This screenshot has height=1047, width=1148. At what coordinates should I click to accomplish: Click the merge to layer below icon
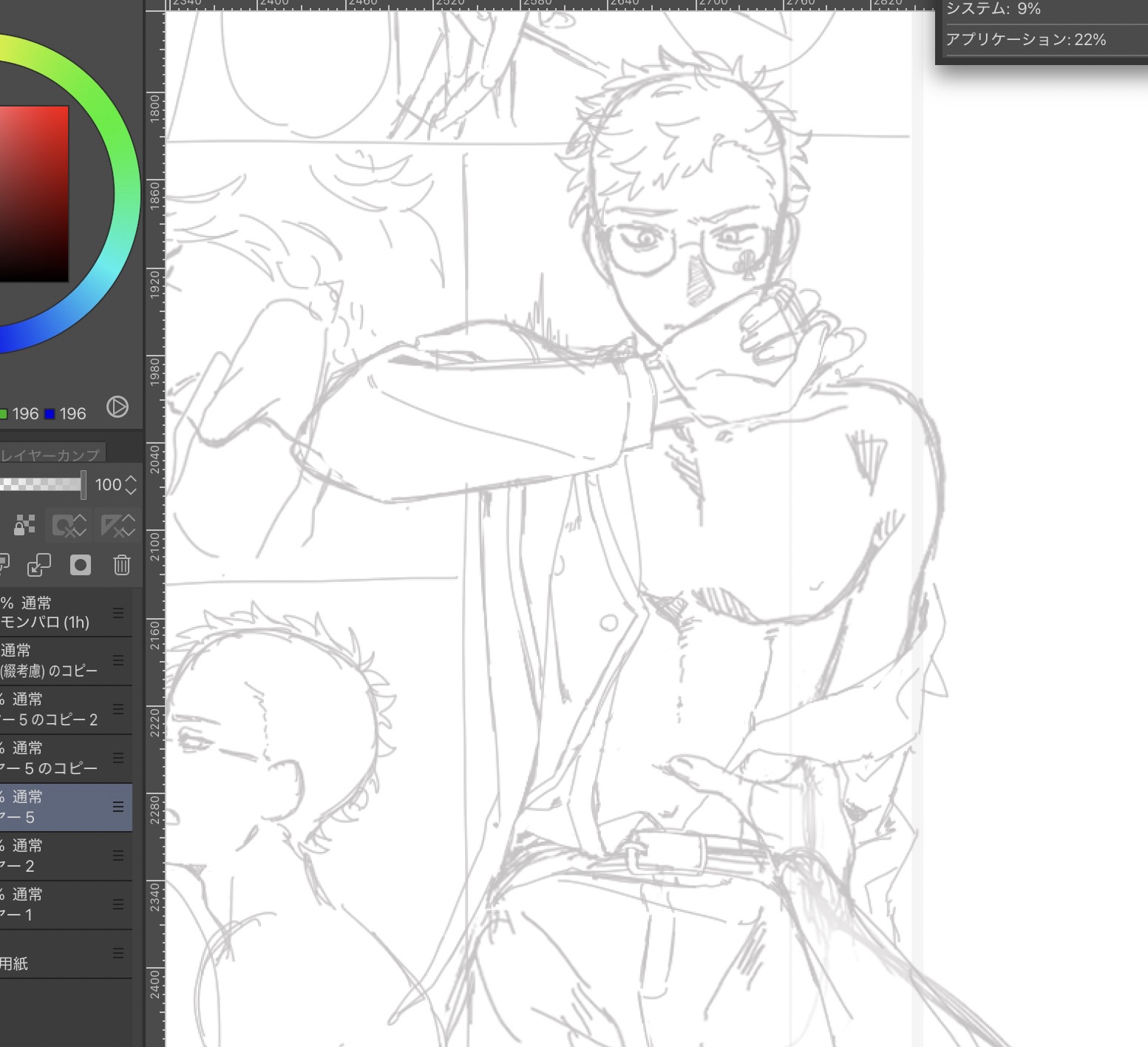(38, 565)
